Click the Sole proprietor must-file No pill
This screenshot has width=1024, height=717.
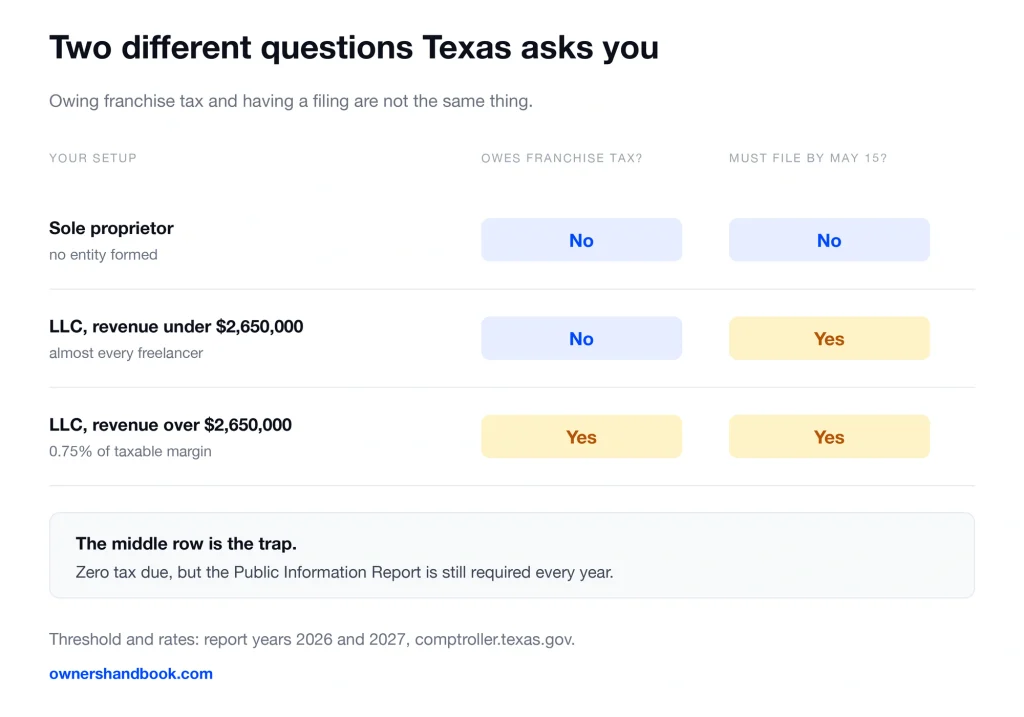[x=829, y=240]
